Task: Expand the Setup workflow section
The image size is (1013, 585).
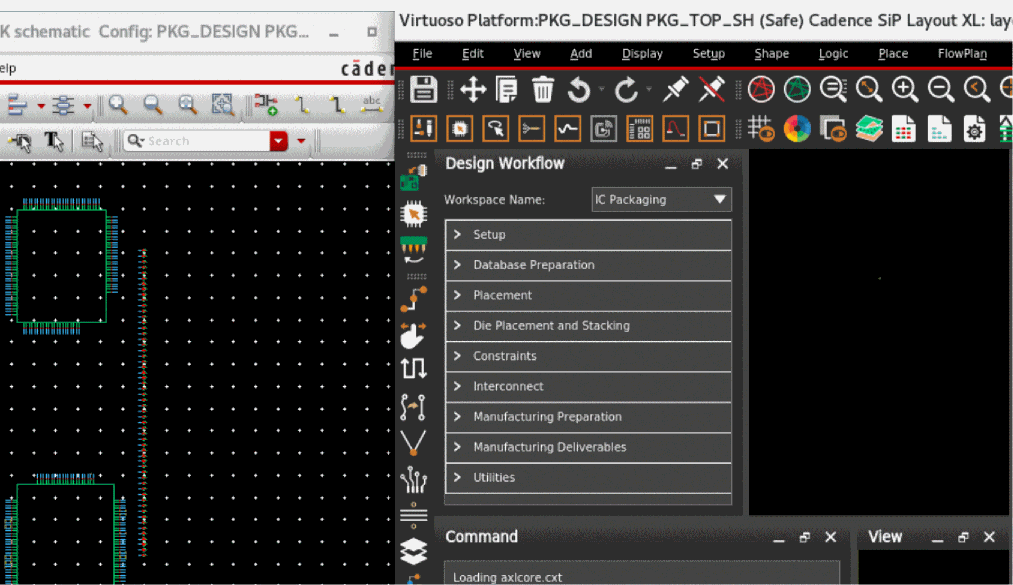Action: click(x=588, y=234)
